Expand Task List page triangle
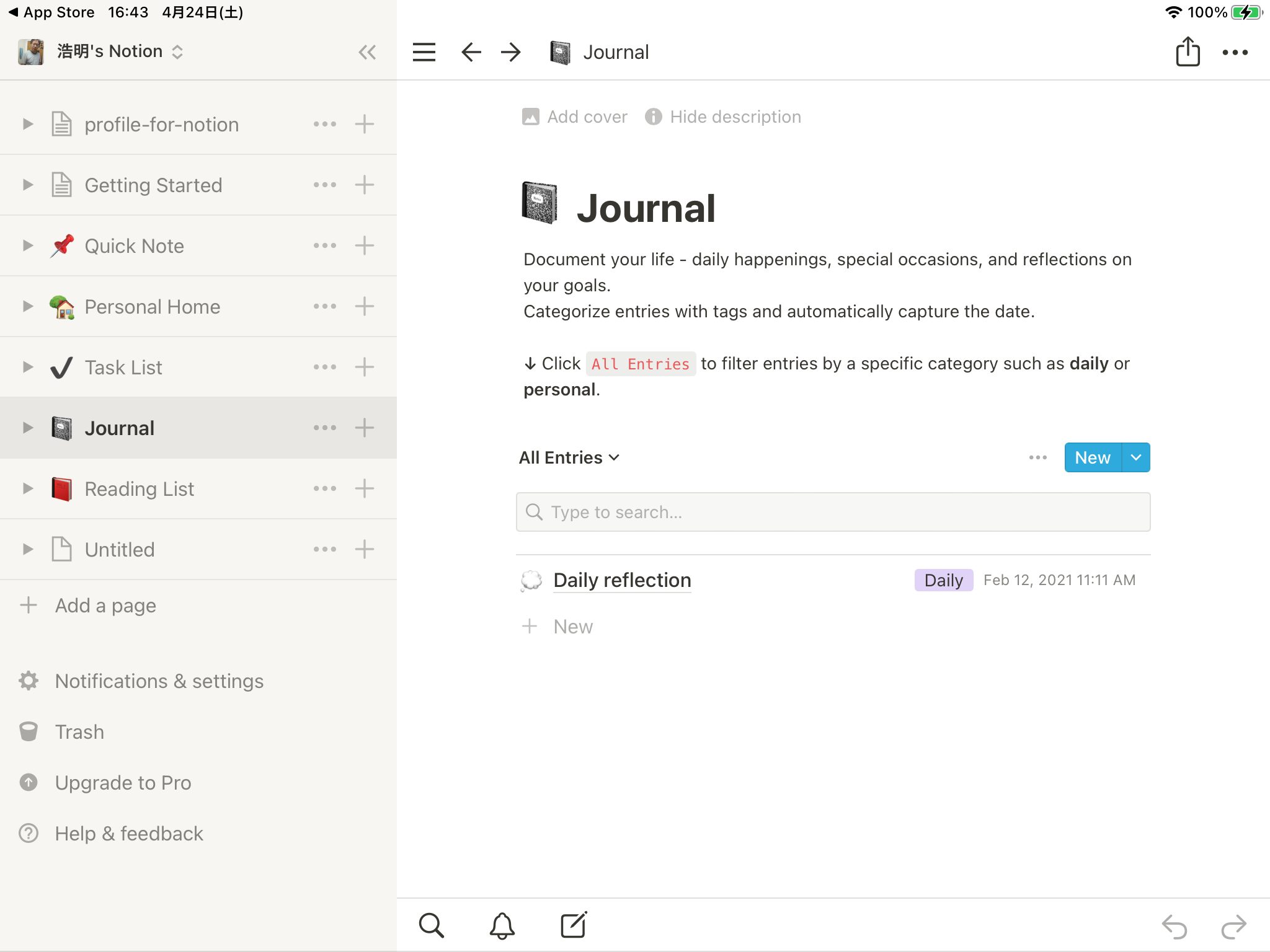The height and width of the screenshot is (952, 1270). (27, 367)
